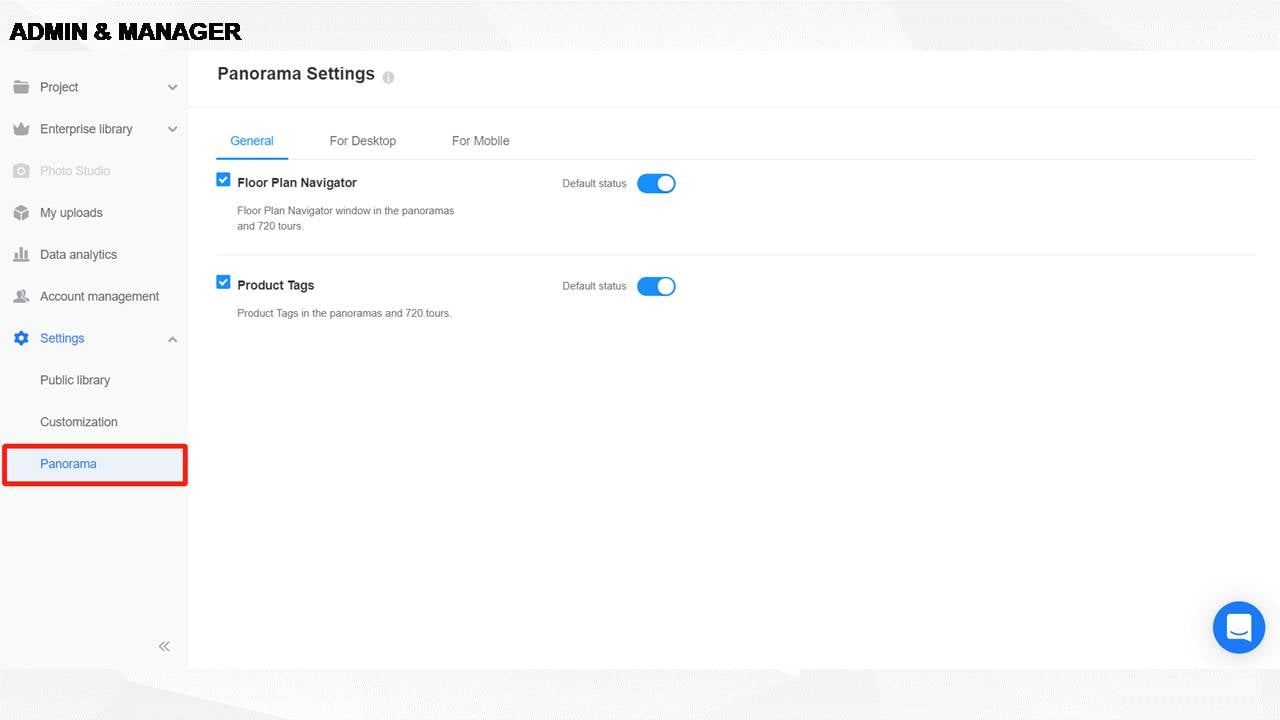1280x720 pixels.
Task: Collapse the sidebar with double arrow
Action: (164, 647)
